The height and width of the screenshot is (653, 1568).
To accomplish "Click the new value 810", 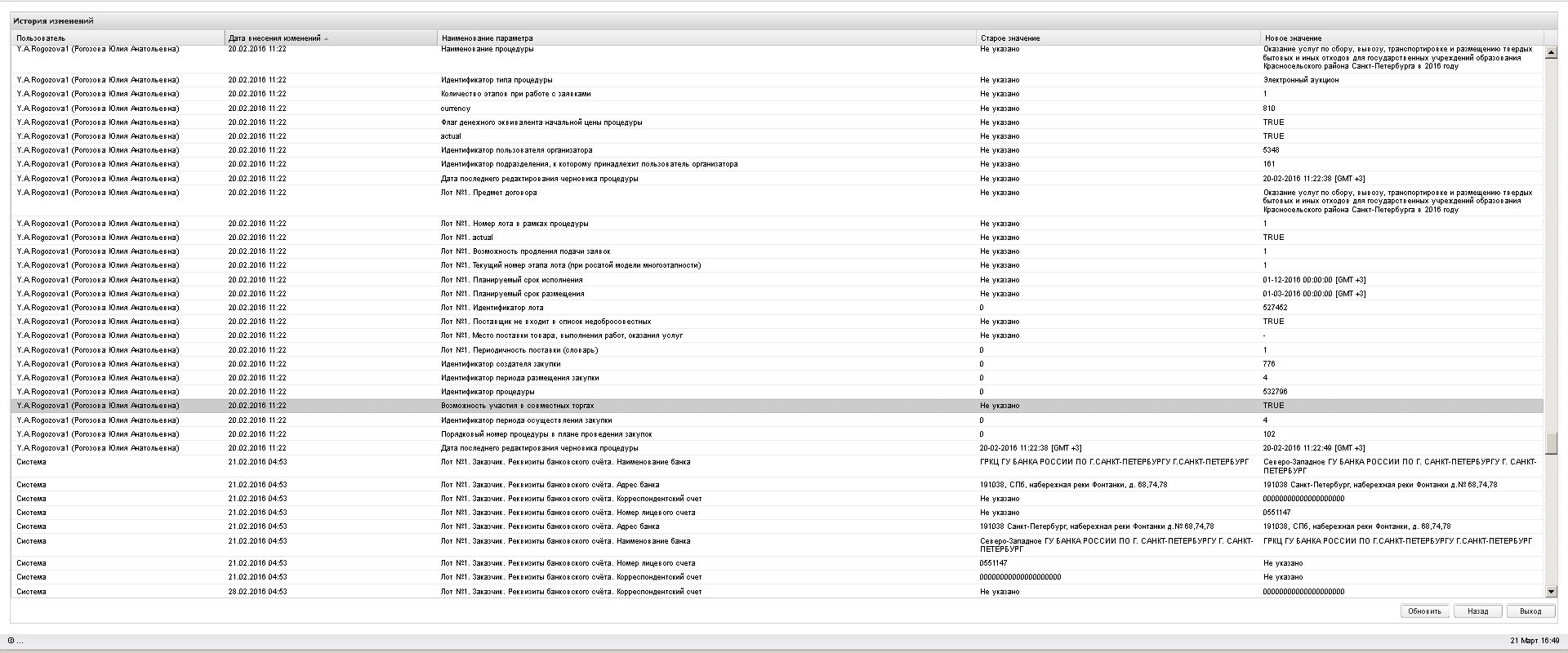I will [1269, 109].
